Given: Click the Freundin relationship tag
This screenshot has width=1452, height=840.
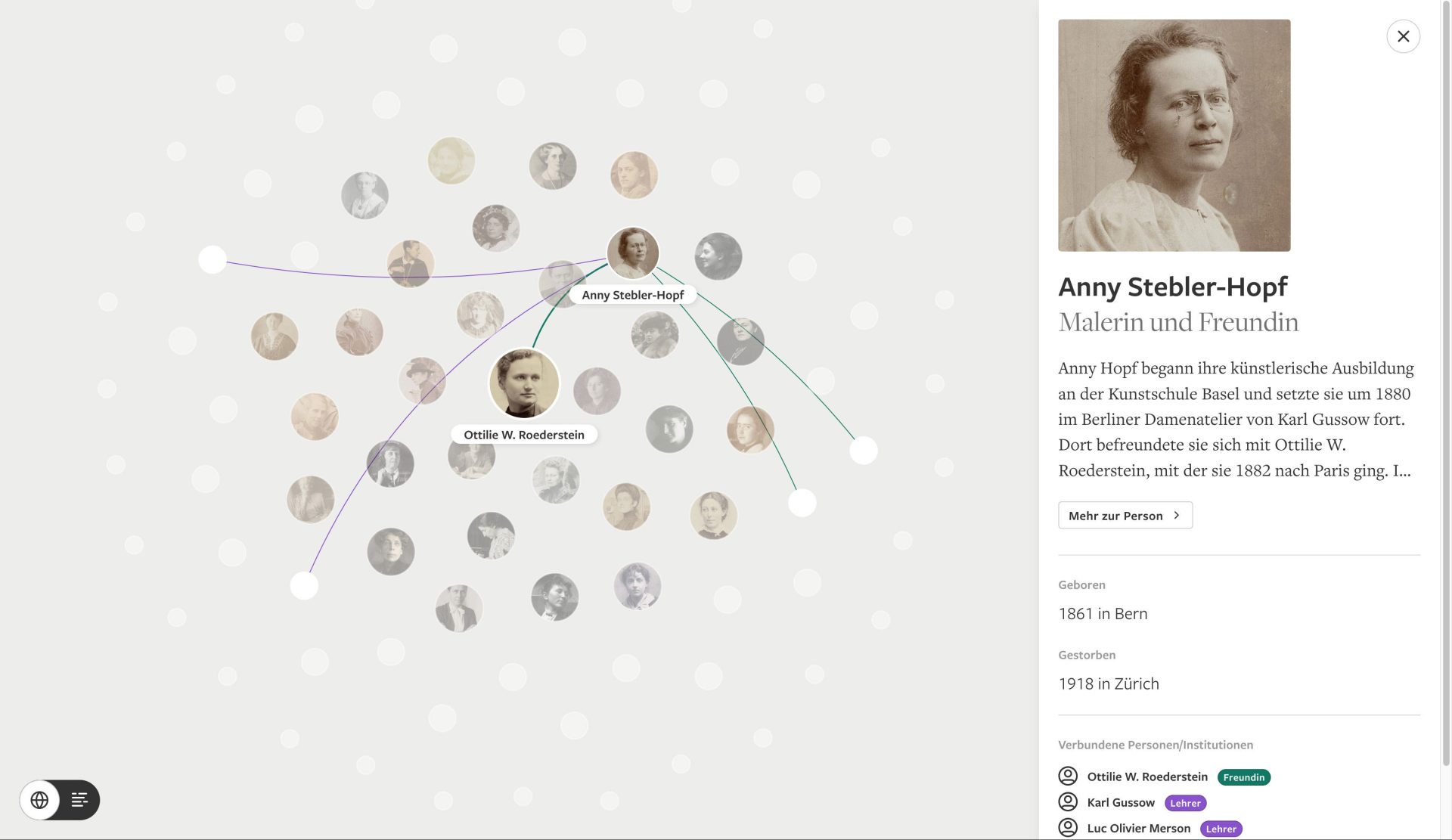Looking at the screenshot, I should pos(1243,777).
